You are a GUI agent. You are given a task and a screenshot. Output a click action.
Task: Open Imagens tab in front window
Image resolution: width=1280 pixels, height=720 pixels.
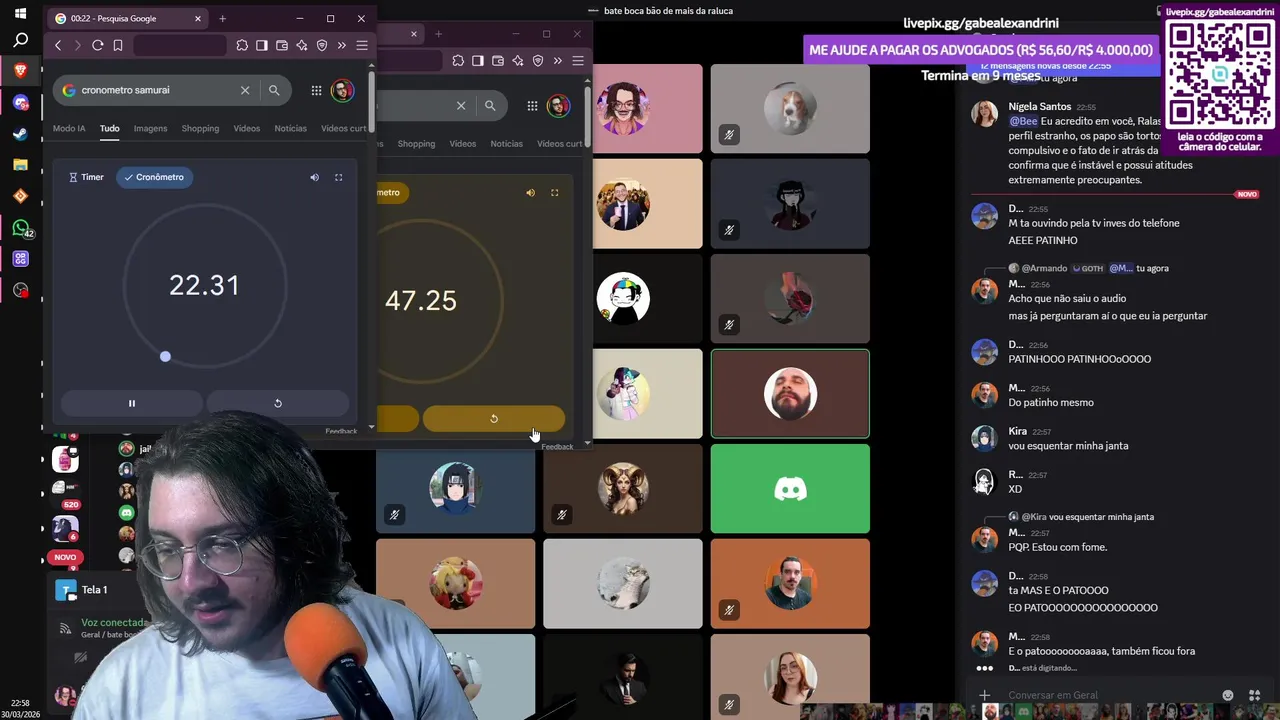[x=150, y=128]
